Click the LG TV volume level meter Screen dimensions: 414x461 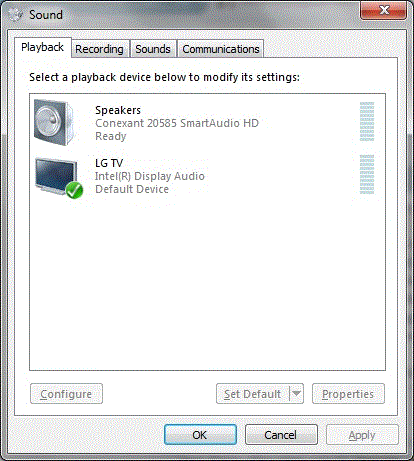[x=367, y=174]
